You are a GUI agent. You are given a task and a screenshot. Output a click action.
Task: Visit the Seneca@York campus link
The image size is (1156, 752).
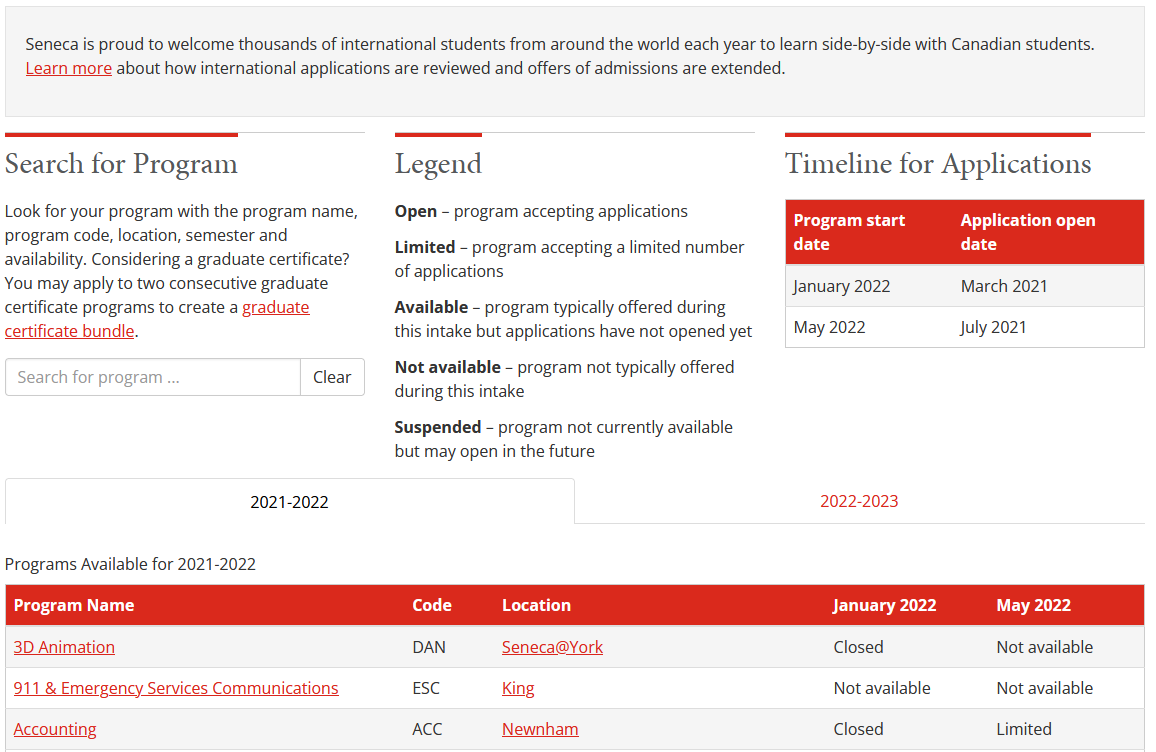(x=552, y=647)
